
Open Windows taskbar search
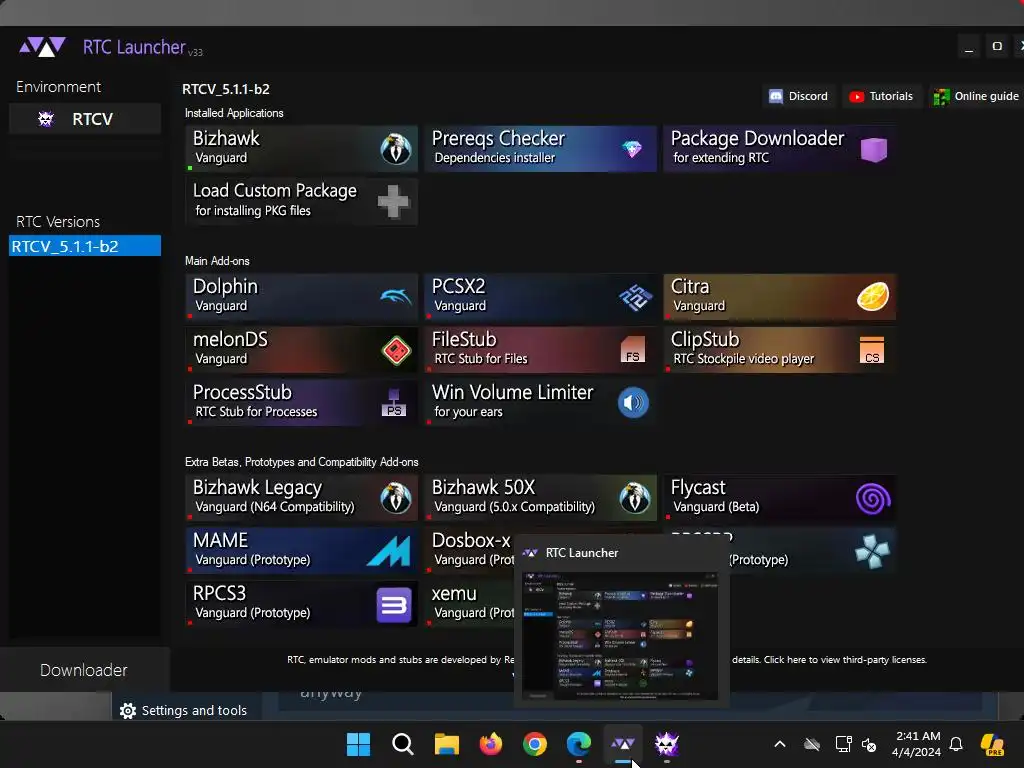pos(403,744)
